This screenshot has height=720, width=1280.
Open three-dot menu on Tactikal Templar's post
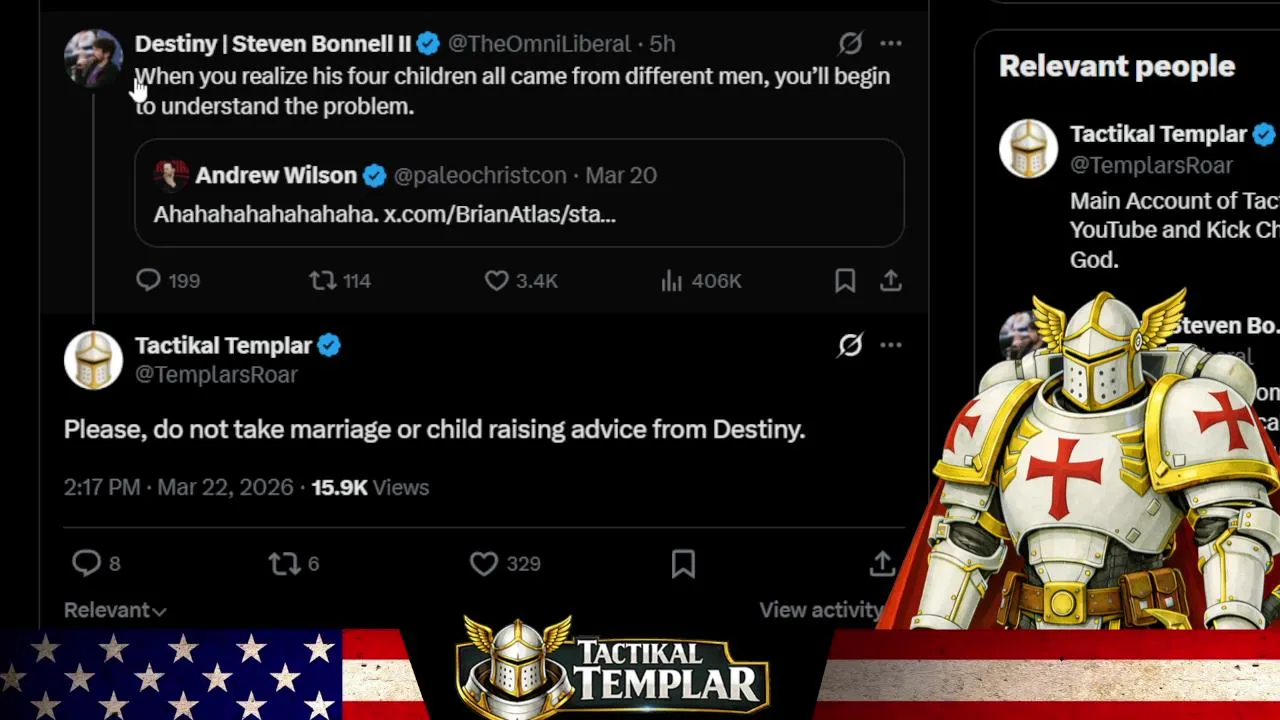(891, 345)
